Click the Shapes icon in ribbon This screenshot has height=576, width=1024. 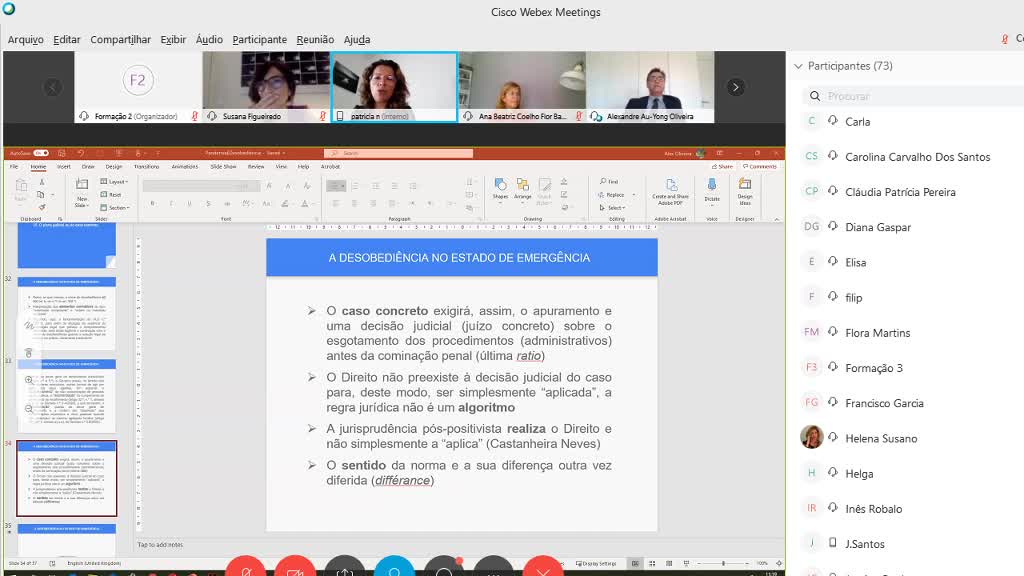(x=500, y=189)
